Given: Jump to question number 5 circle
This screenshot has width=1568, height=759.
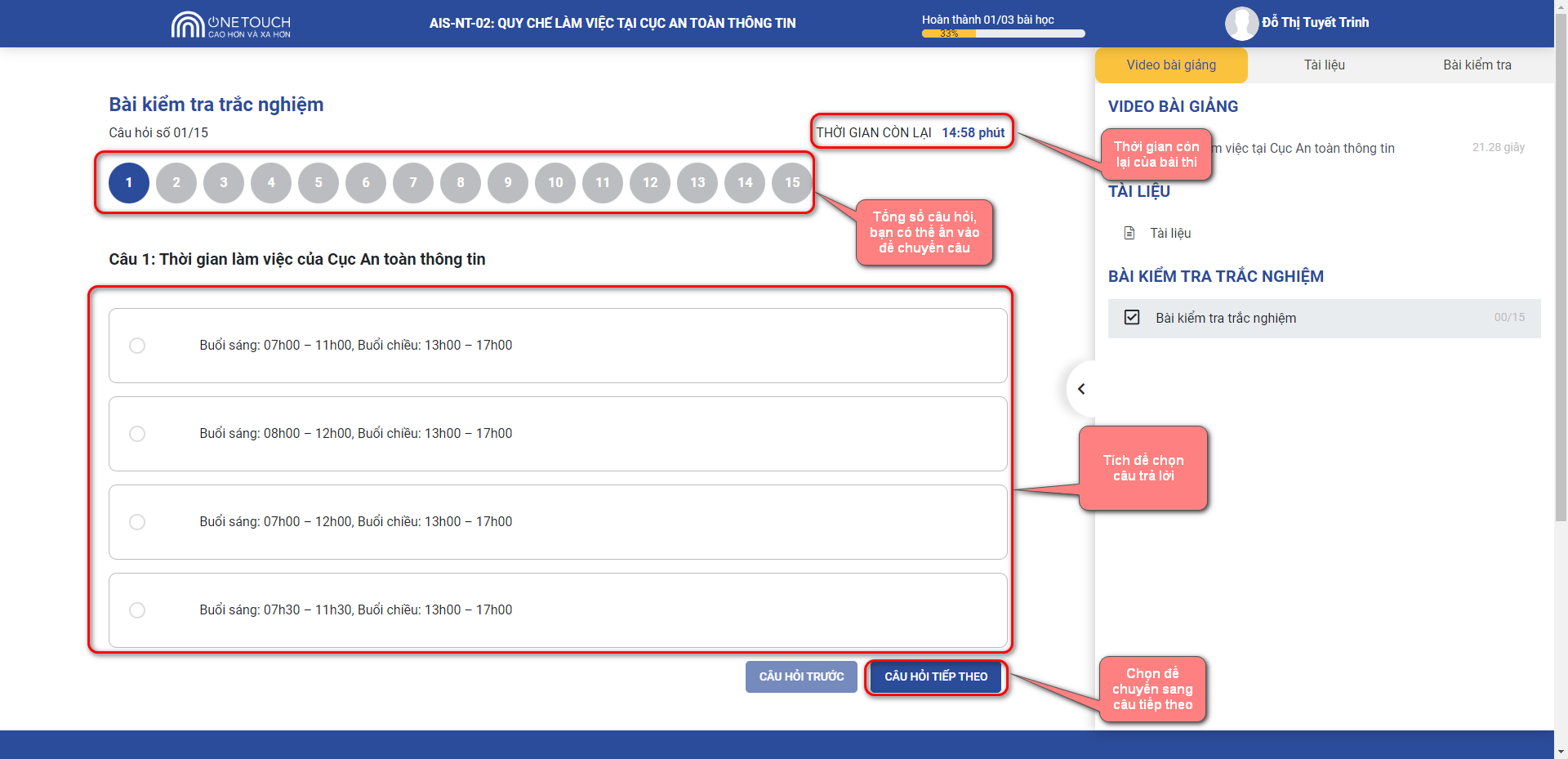Looking at the screenshot, I should (x=318, y=183).
